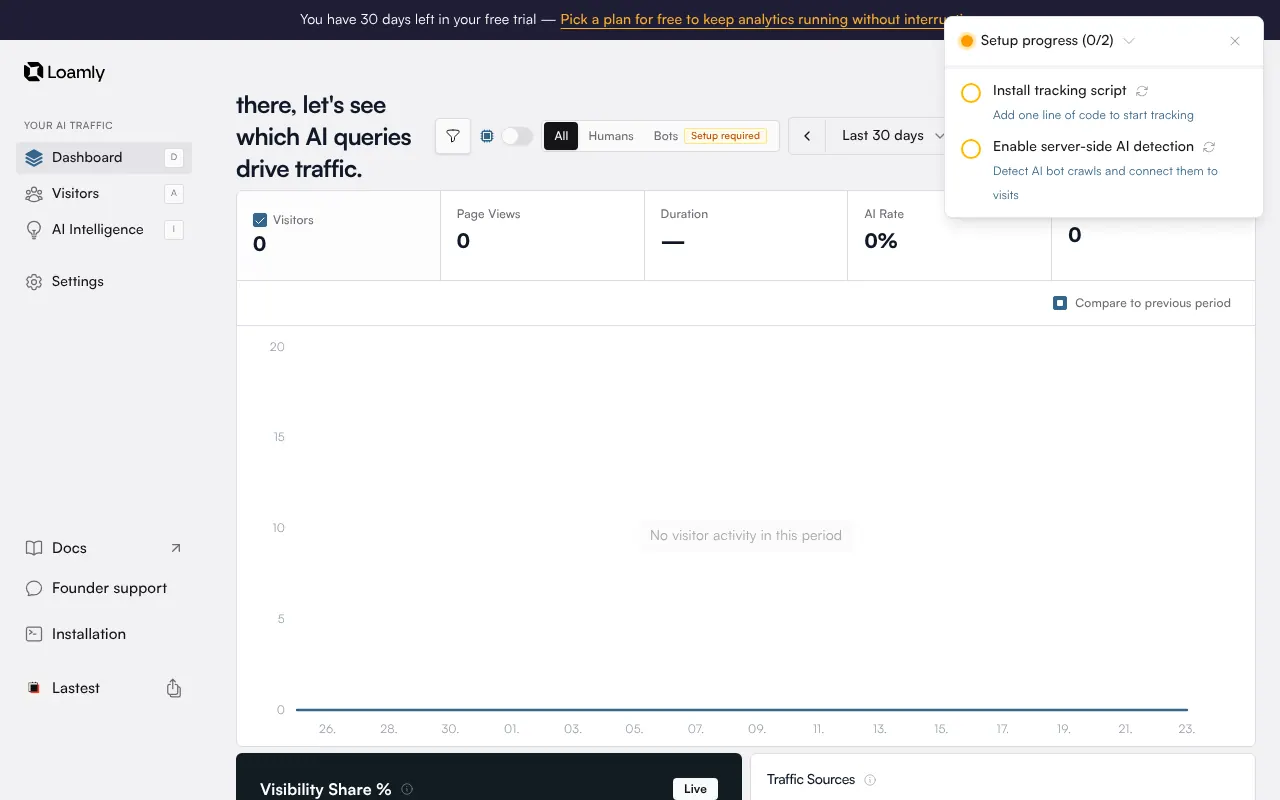This screenshot has width=1280, height=800.
Task: Click the Enable server-side AI detection status circle
Action: (970, 149)
